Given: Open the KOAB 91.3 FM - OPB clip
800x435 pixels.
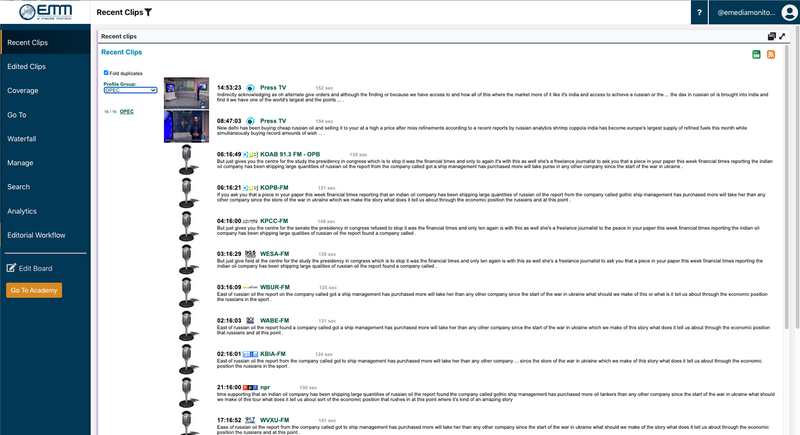Looking at the screenshot, I should [x=292, y=155].
